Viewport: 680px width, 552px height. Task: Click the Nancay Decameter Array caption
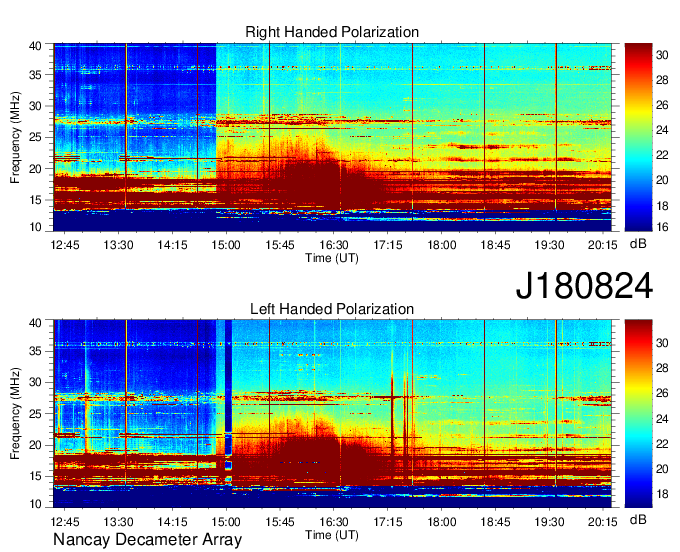[x=147, y=539]
